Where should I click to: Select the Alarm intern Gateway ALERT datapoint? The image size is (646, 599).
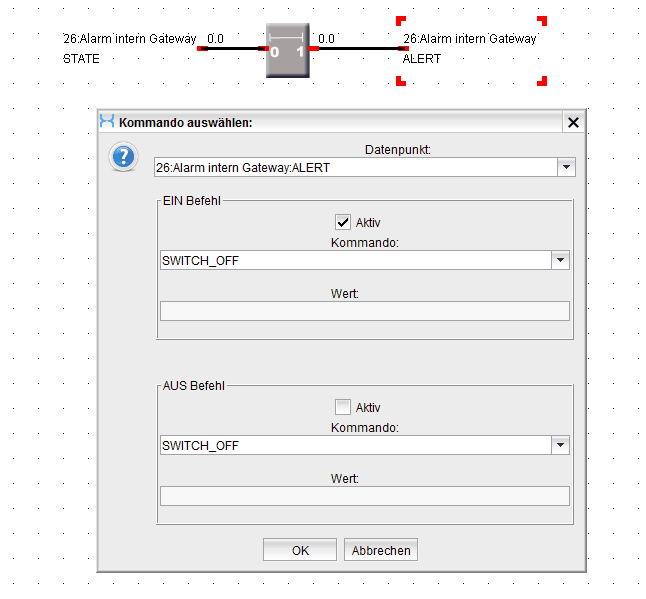pyautogui.click(x=469, y=48)
